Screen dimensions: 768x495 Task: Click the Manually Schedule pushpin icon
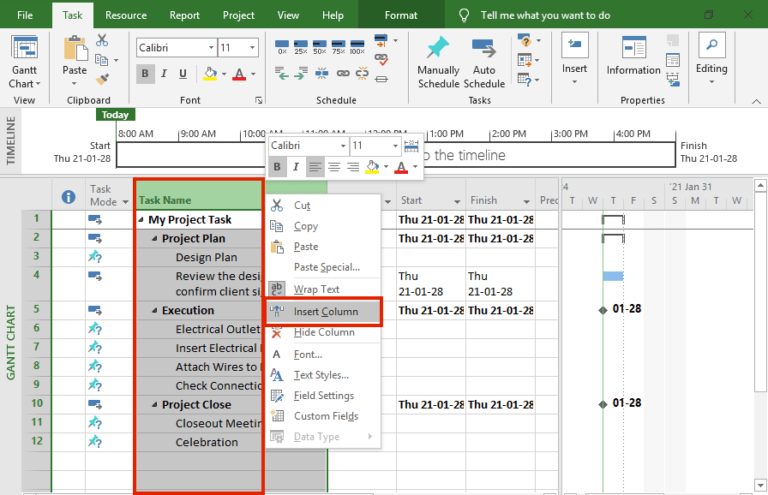pos(438,50)
